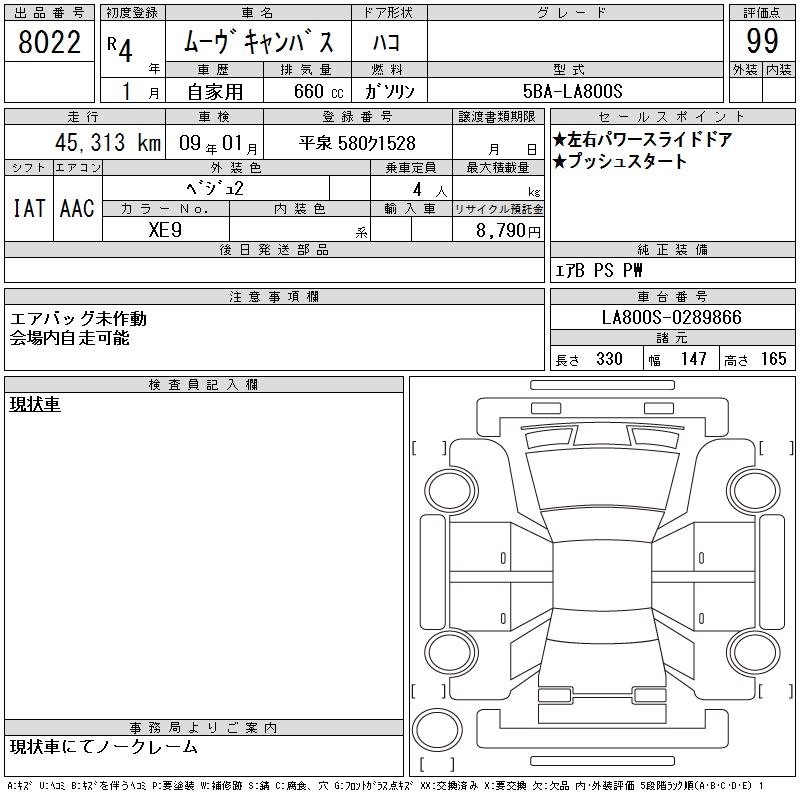Click the evaluation score 99
This screenshot has width=800, height=800.
762,42
